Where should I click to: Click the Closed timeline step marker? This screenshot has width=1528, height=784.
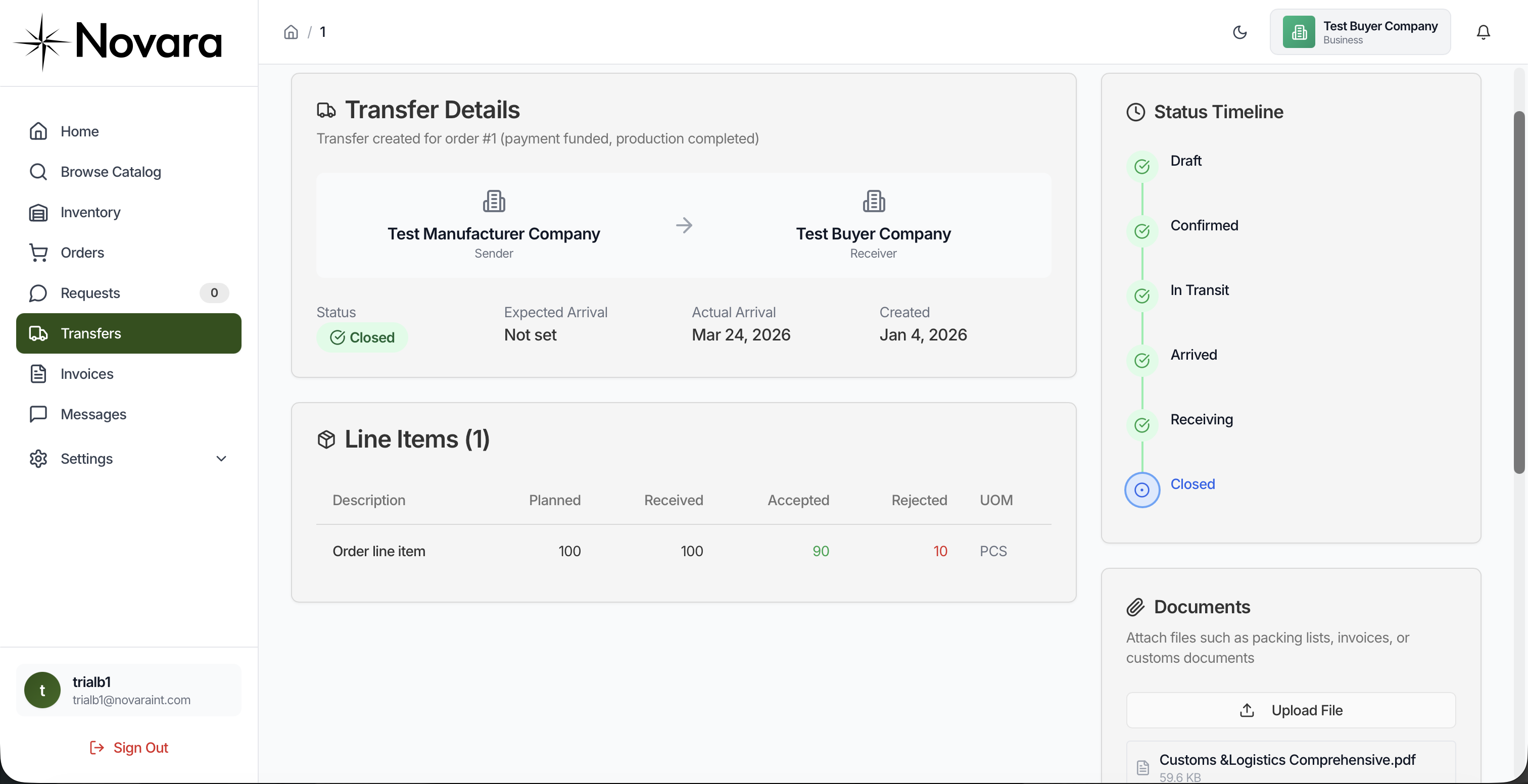click(1142, 490)
